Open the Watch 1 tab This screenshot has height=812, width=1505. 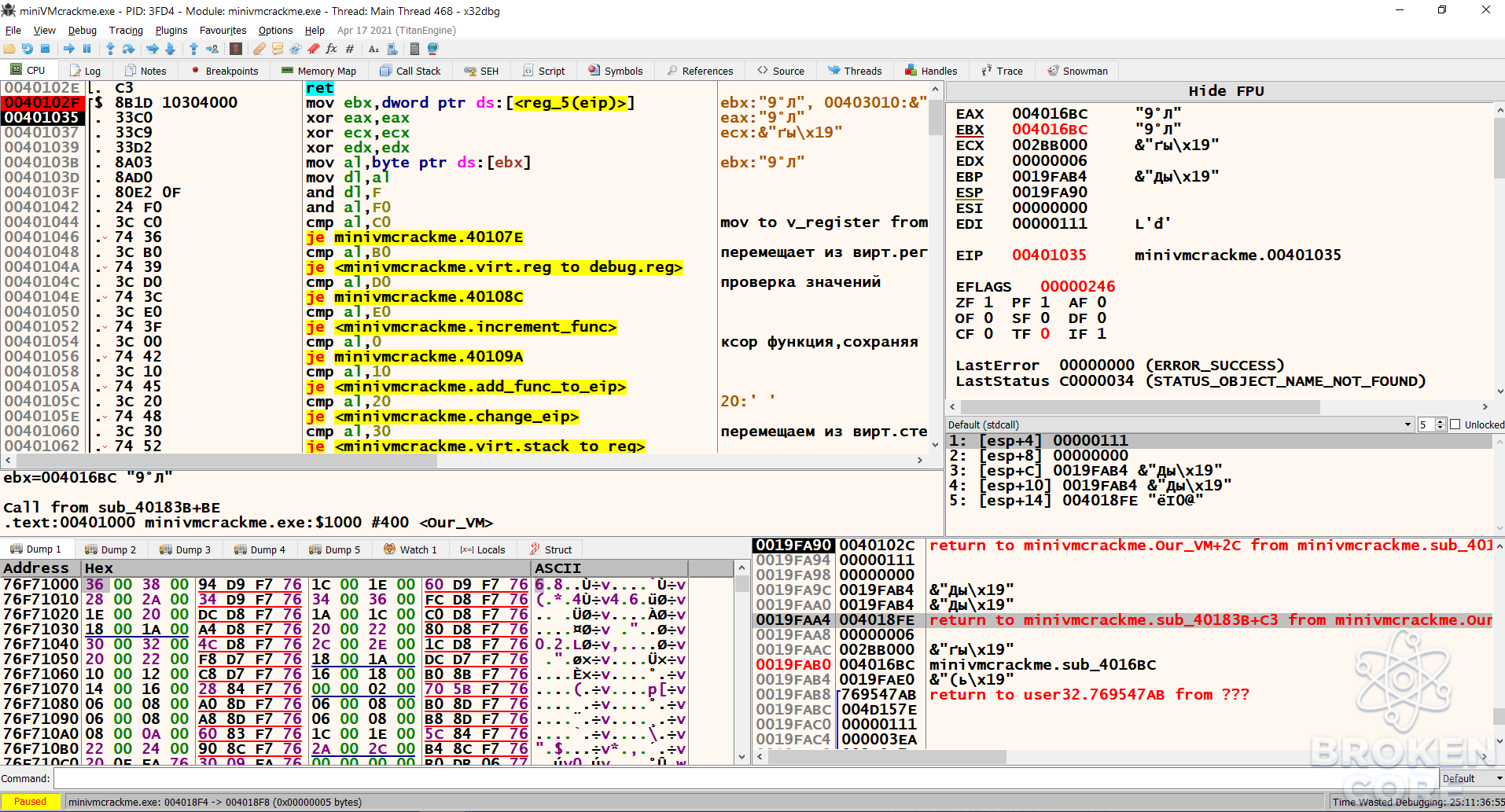(410, 549)
